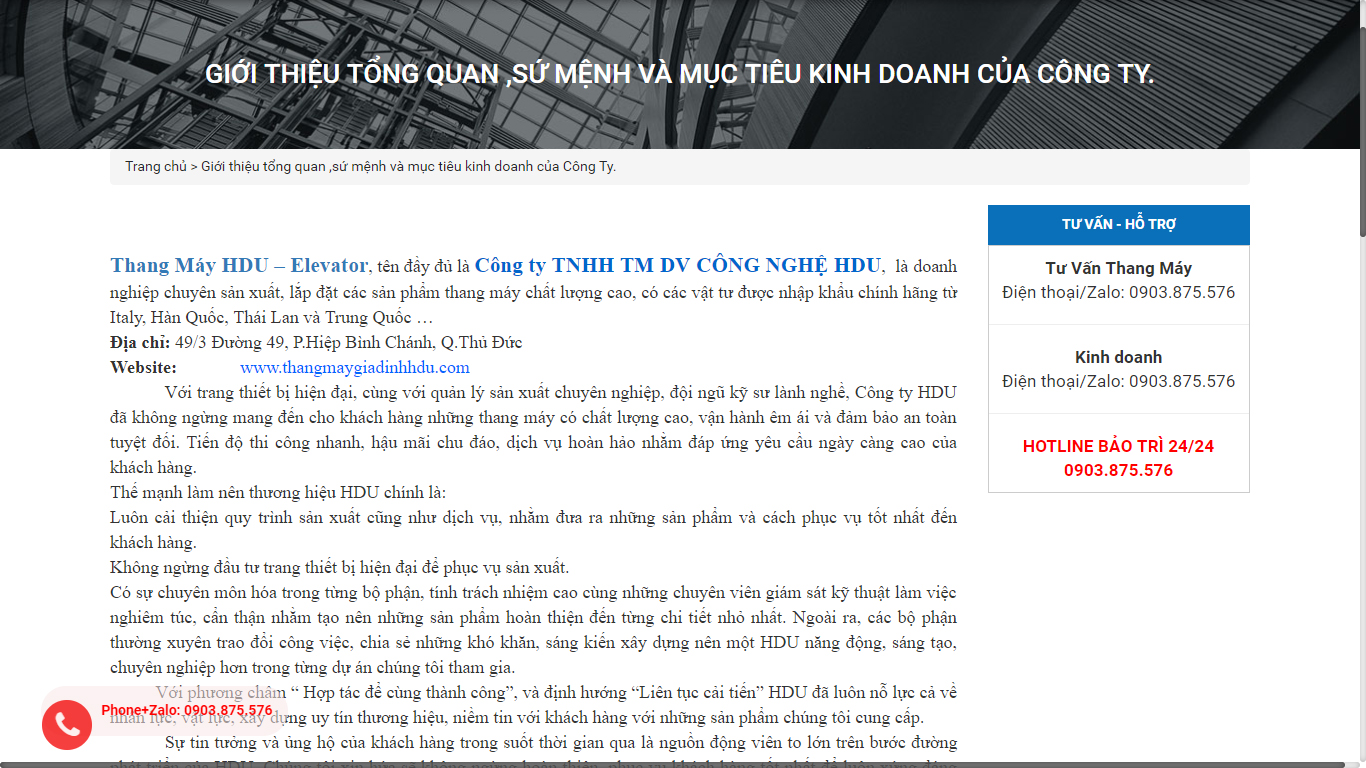Viewport: 1366px width, 768px height.
Task: Click the page title GIỚI THIỆU TỔNG QUAN banner
Action: (680, 74)
